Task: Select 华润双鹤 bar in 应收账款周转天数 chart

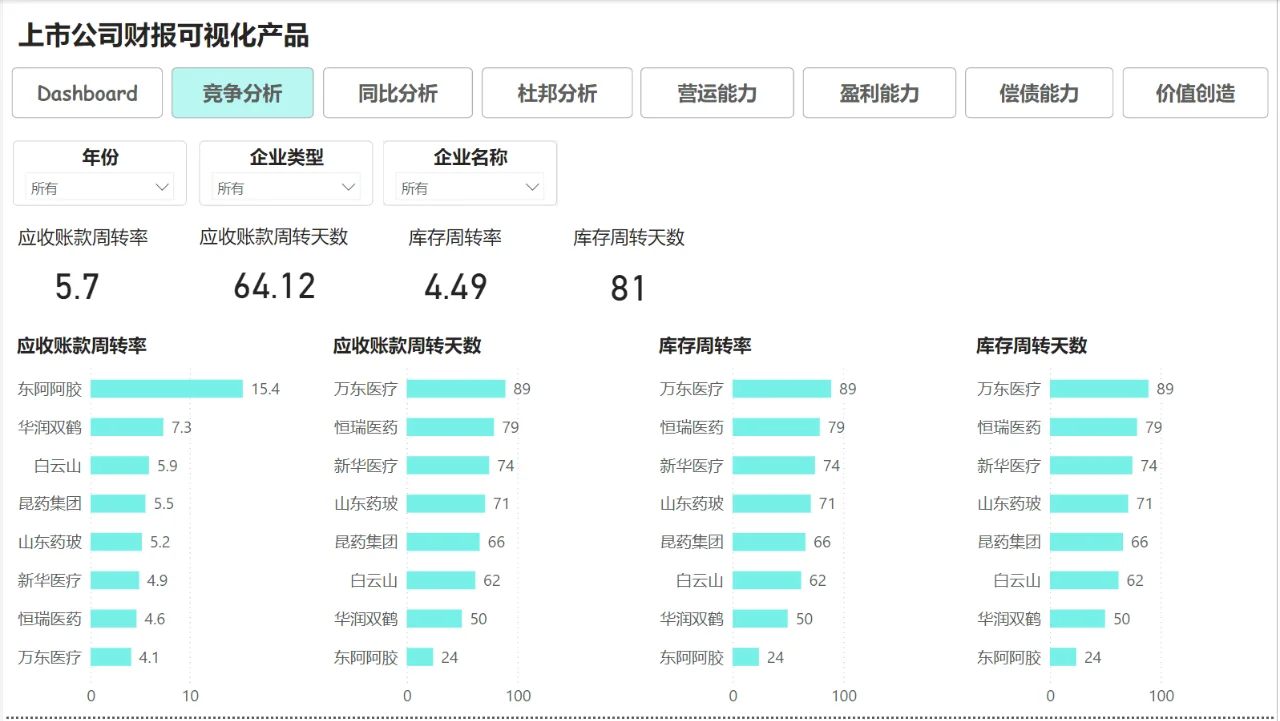Action: pos(434,619)
